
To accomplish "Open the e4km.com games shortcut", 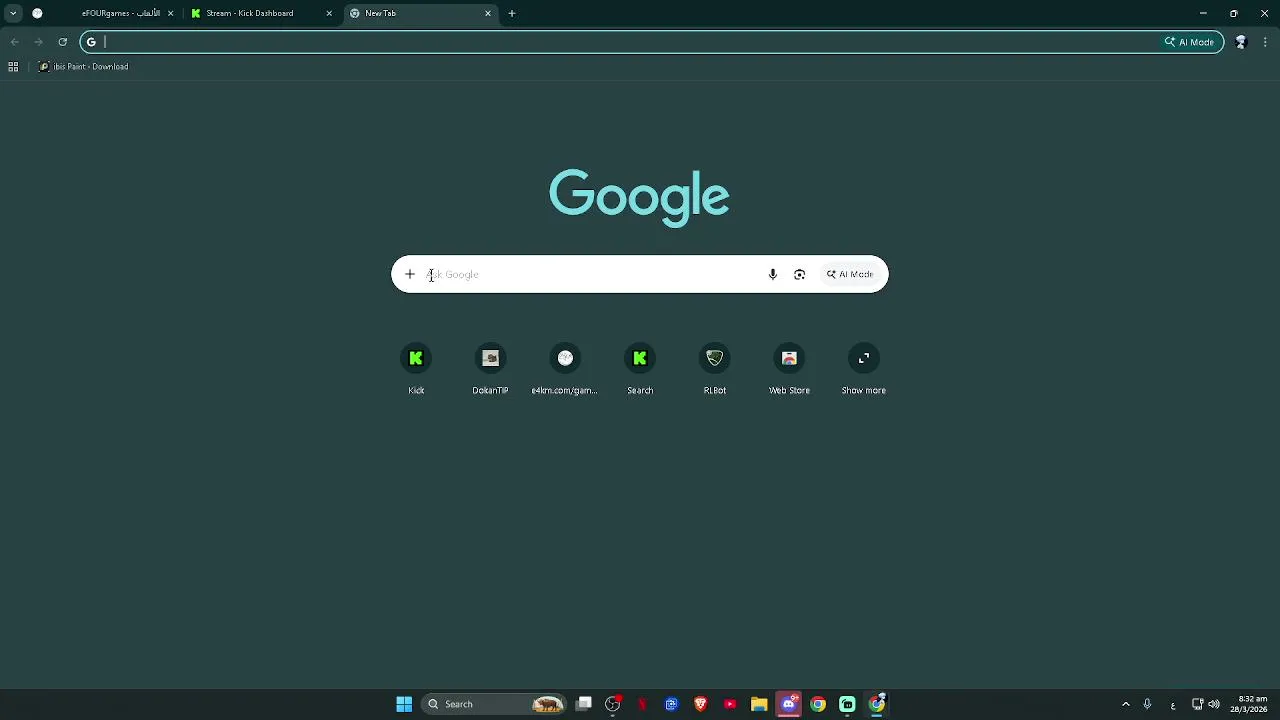I will point(565,369).
